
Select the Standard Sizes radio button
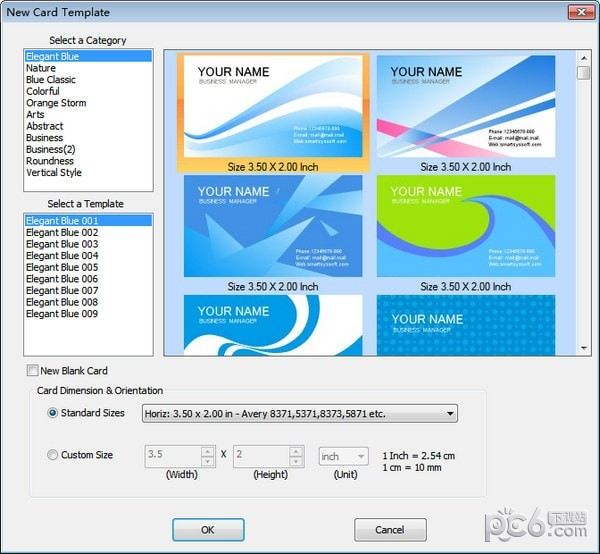point(53,413)
